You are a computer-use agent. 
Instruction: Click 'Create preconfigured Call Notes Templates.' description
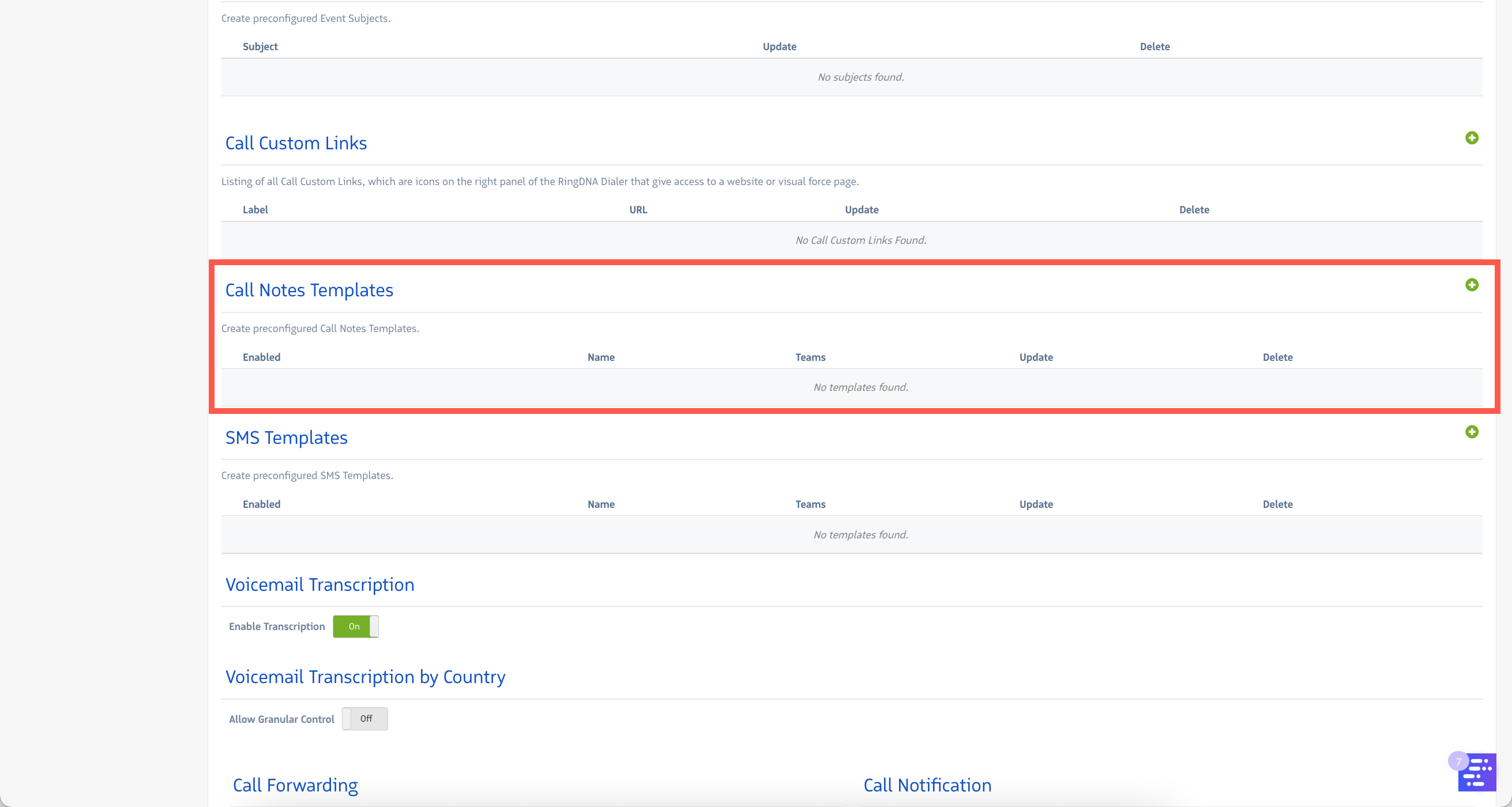tap(320, 328)
